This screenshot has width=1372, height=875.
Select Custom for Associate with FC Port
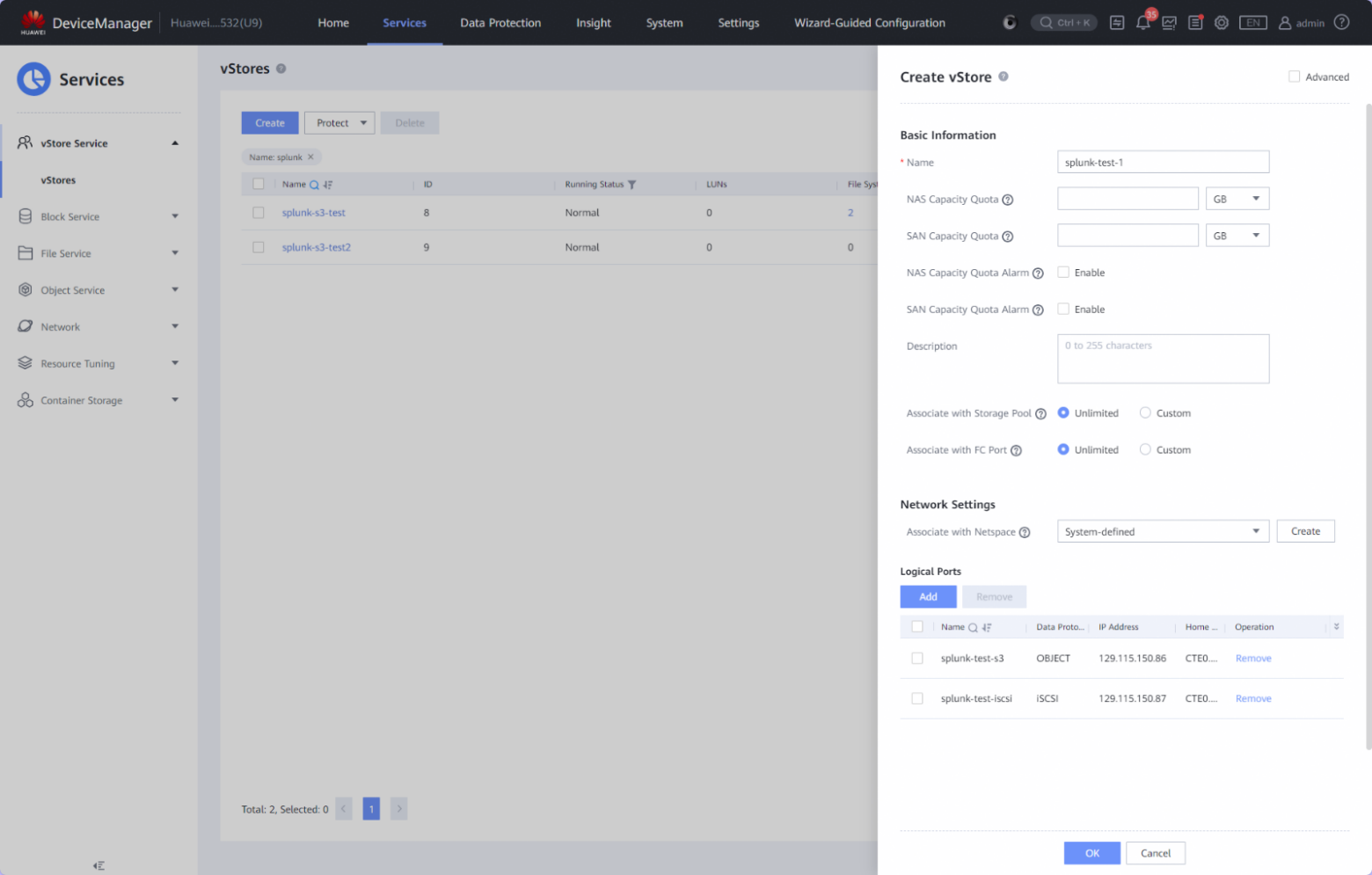[x=1145, y=449]
